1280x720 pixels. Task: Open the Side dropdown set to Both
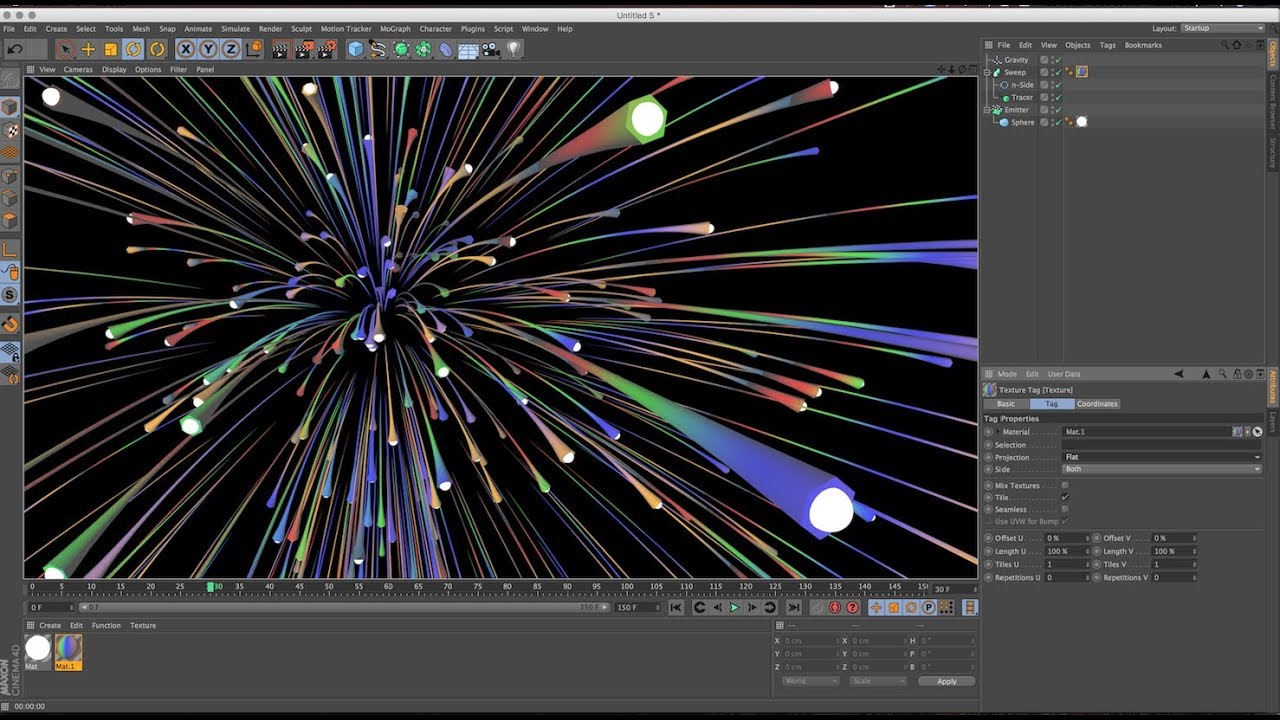pos(1162,469)
